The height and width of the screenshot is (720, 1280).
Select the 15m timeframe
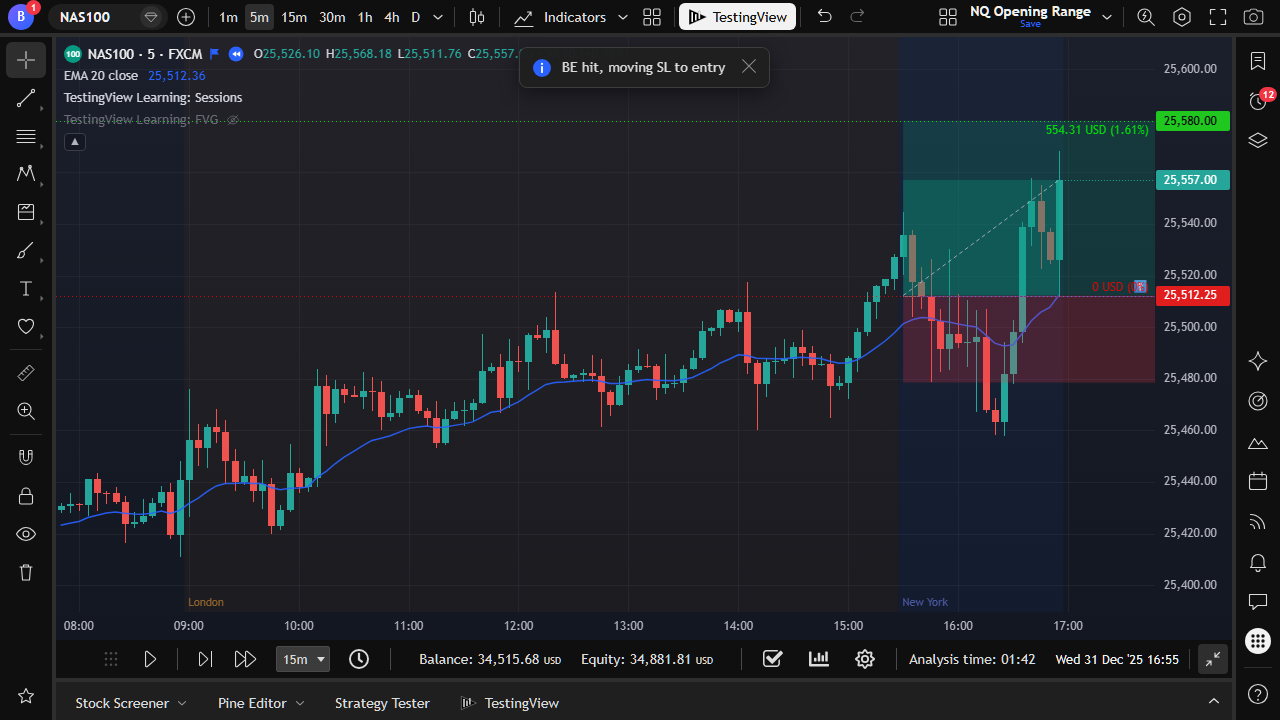(x=294, y=17)
